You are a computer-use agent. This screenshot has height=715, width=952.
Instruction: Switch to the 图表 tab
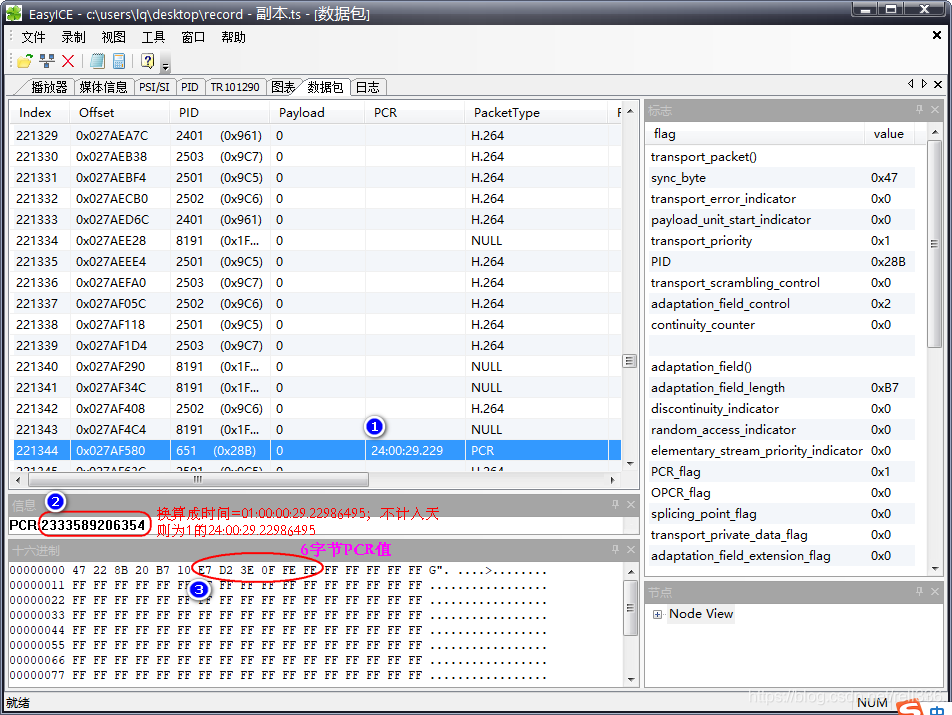(x=282, y=87)
